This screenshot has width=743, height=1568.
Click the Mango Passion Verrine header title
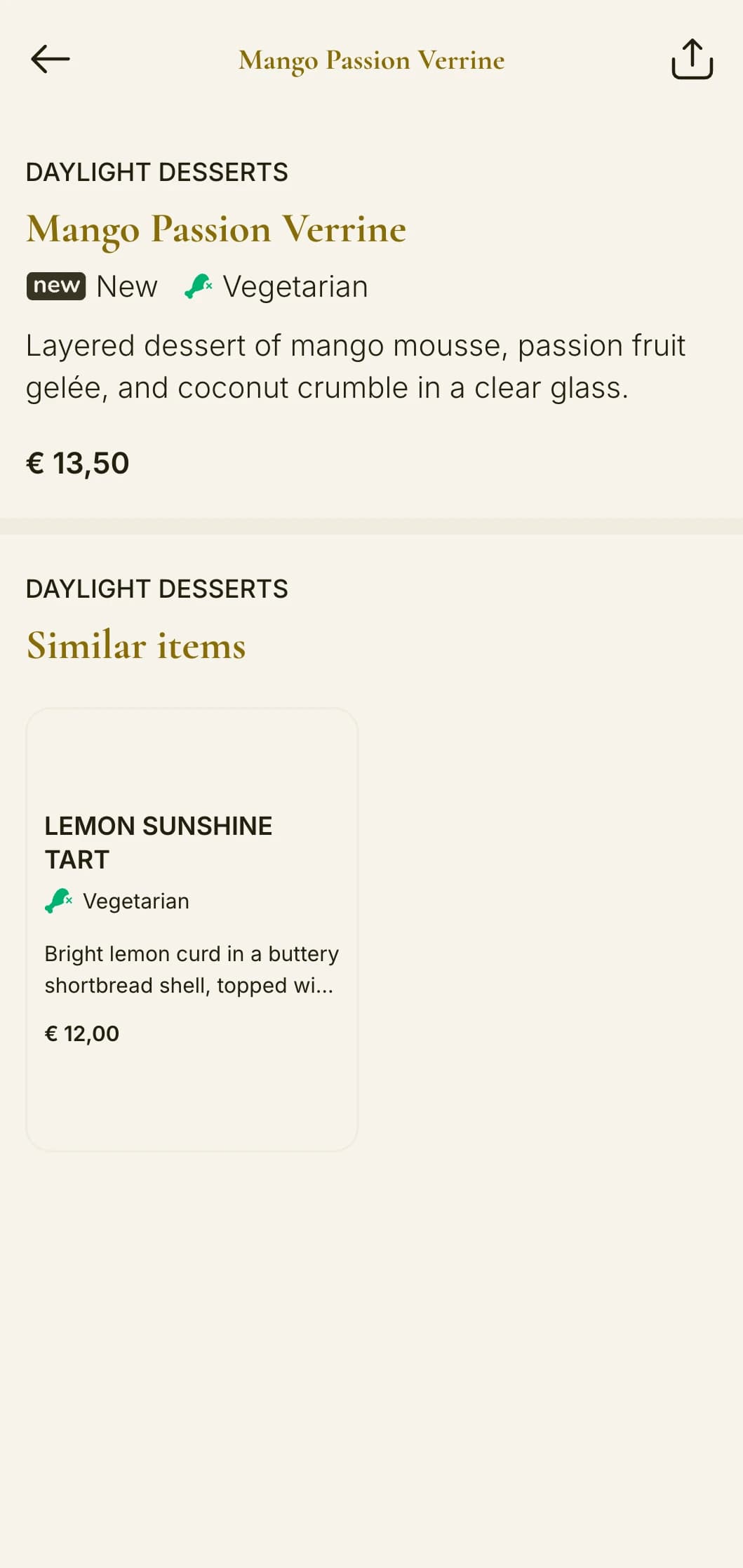(x=371, y=60)
